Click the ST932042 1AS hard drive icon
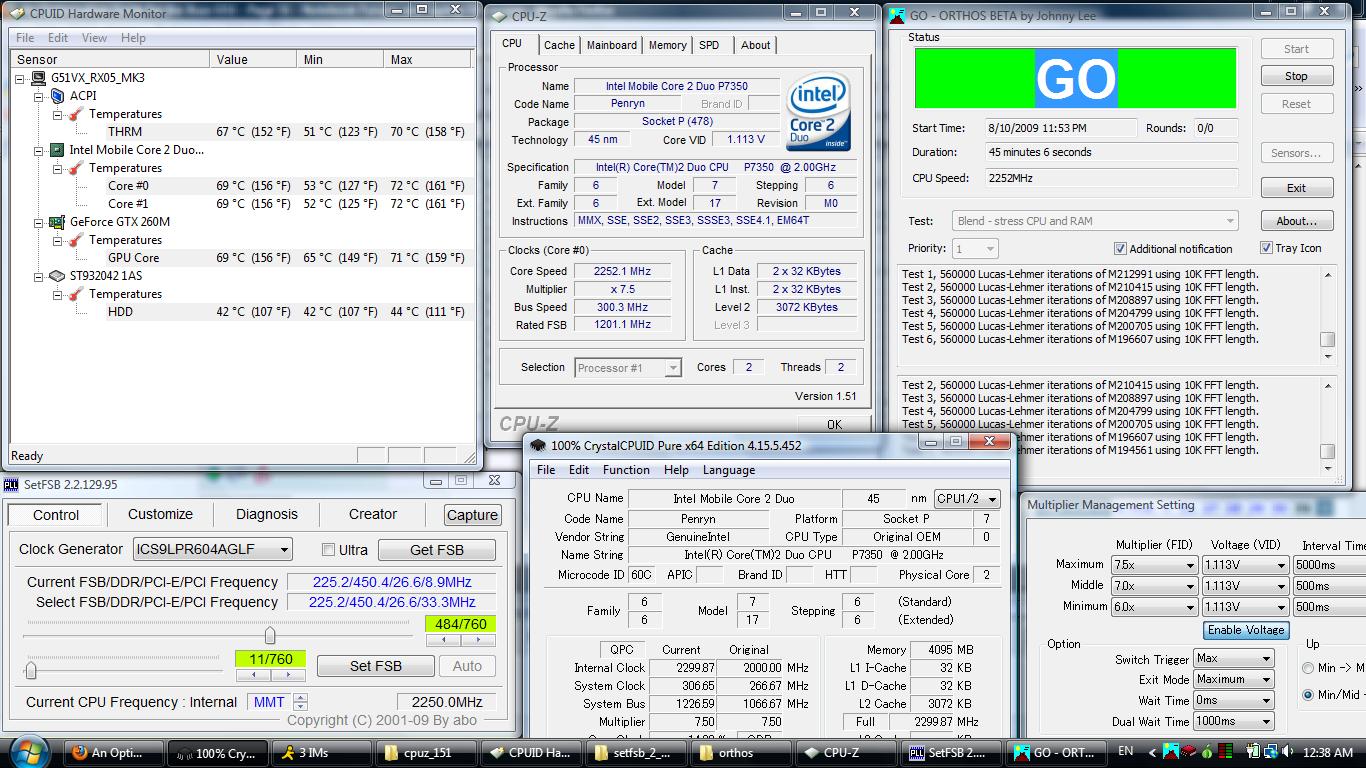This screenshot has width=1366, height=768. point(57,276)
